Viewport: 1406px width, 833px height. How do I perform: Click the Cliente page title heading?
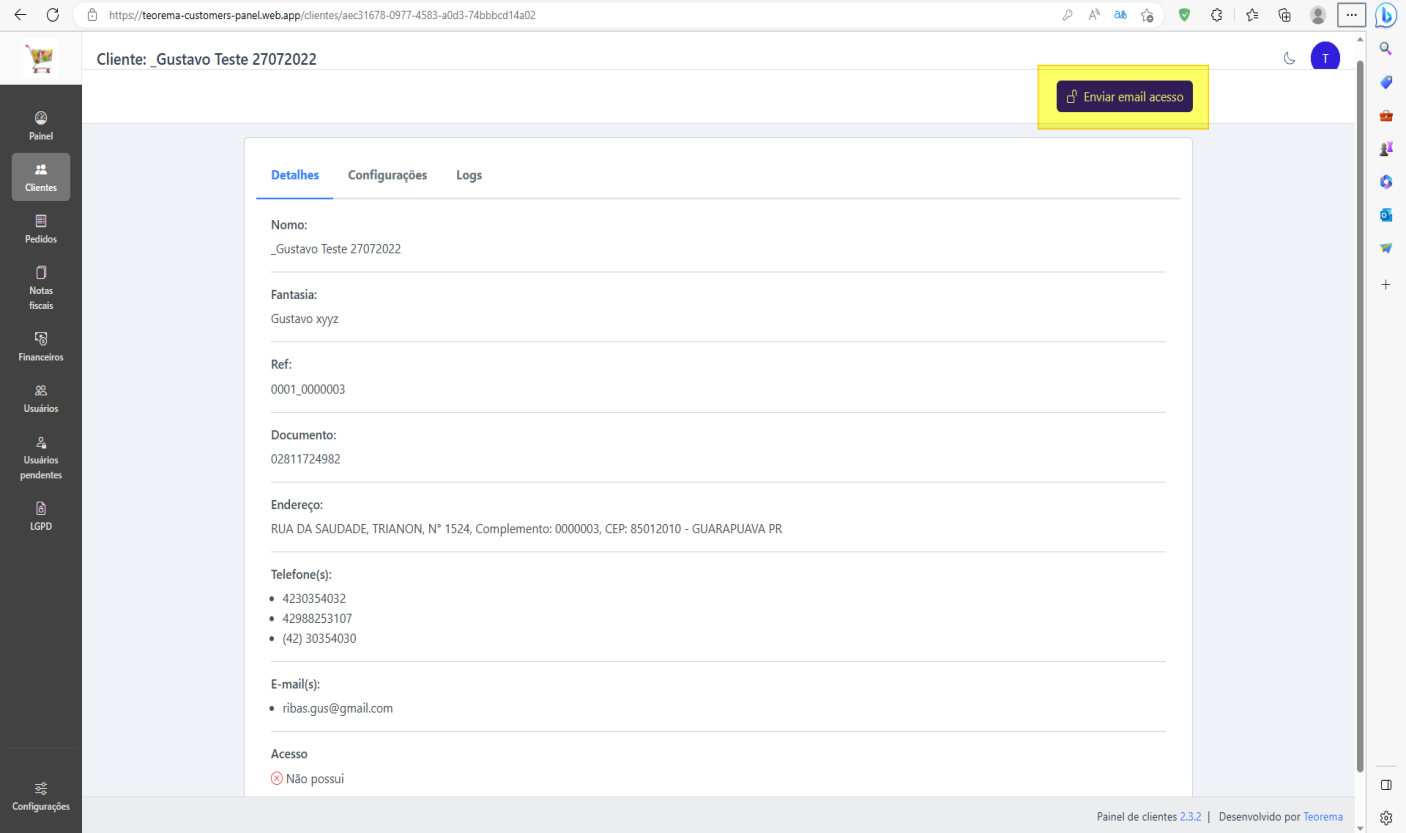pyautogui.click(x=207, y=59)
